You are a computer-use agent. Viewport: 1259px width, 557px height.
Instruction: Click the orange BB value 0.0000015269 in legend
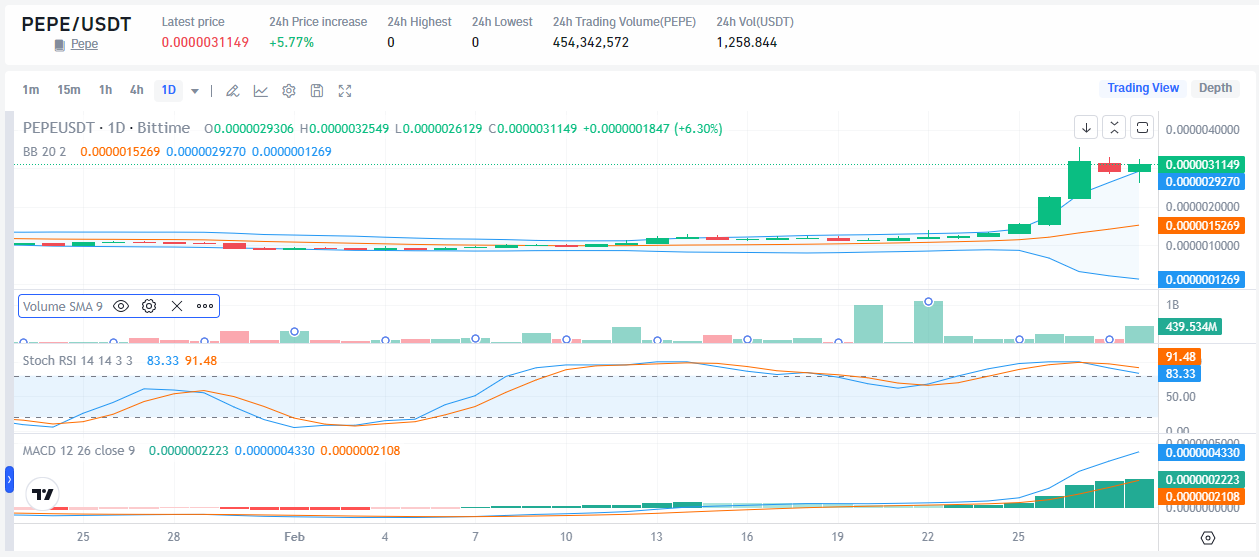(120, 151)
